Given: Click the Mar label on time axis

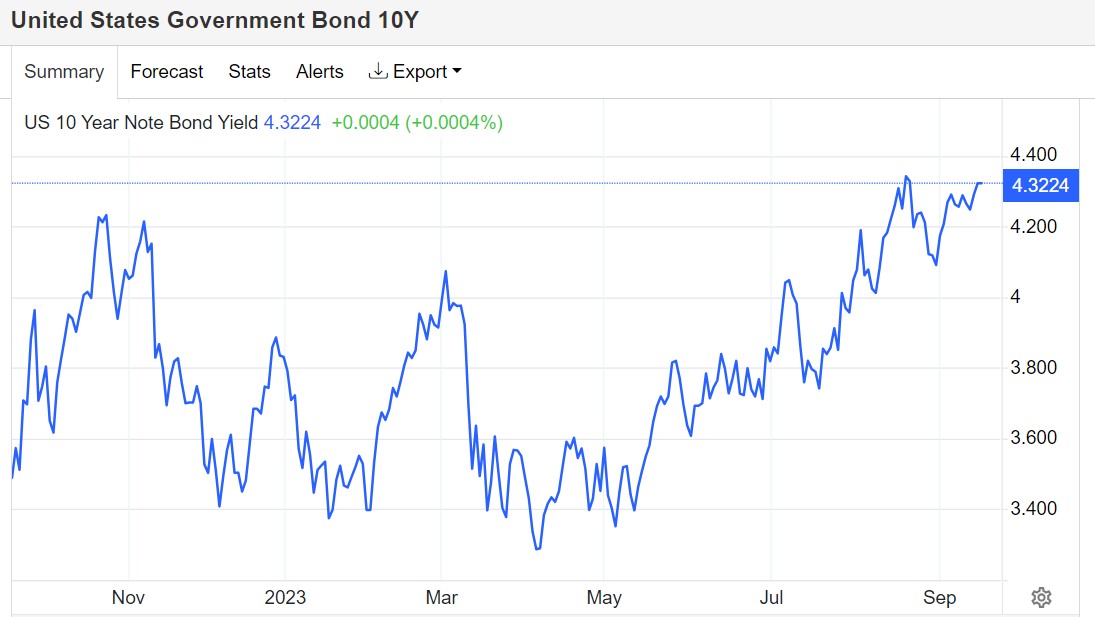Looking at the screenshot, I should [441, 597].
